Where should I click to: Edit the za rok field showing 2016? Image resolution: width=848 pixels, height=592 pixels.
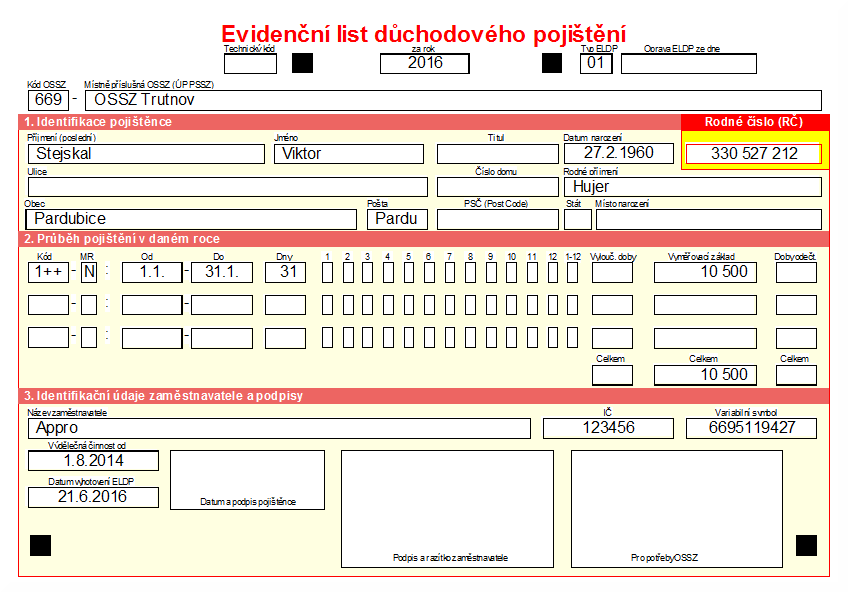tap(425, 63)
